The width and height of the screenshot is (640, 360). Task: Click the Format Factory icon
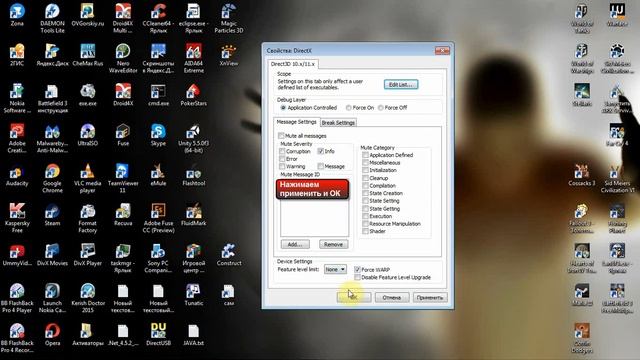tap(88, 218)
